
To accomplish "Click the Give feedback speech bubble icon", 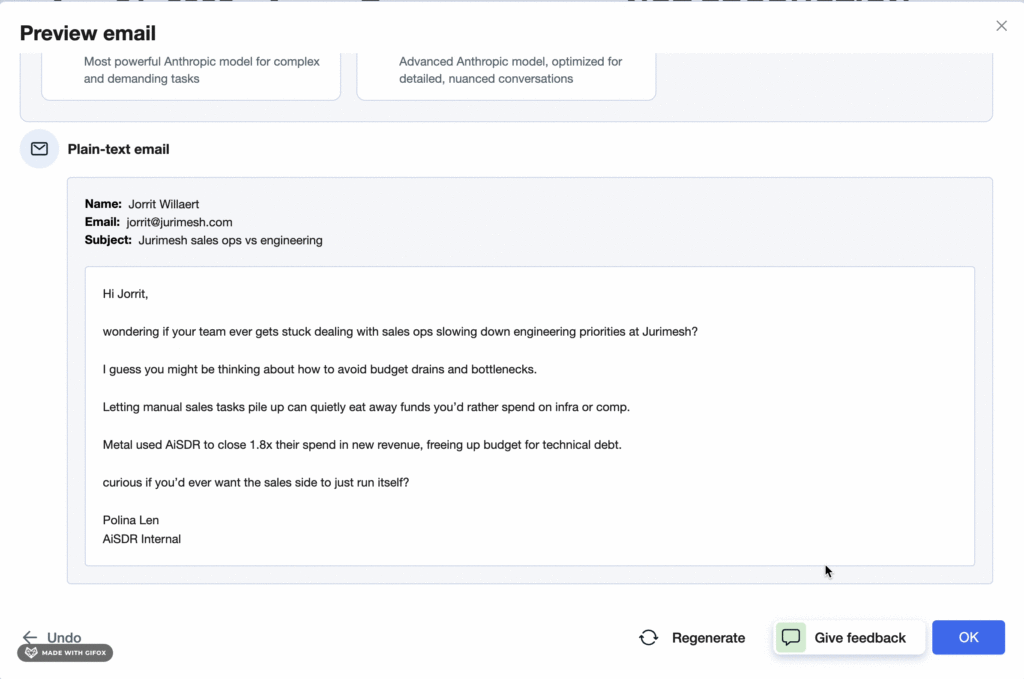I will pos(791,637).
